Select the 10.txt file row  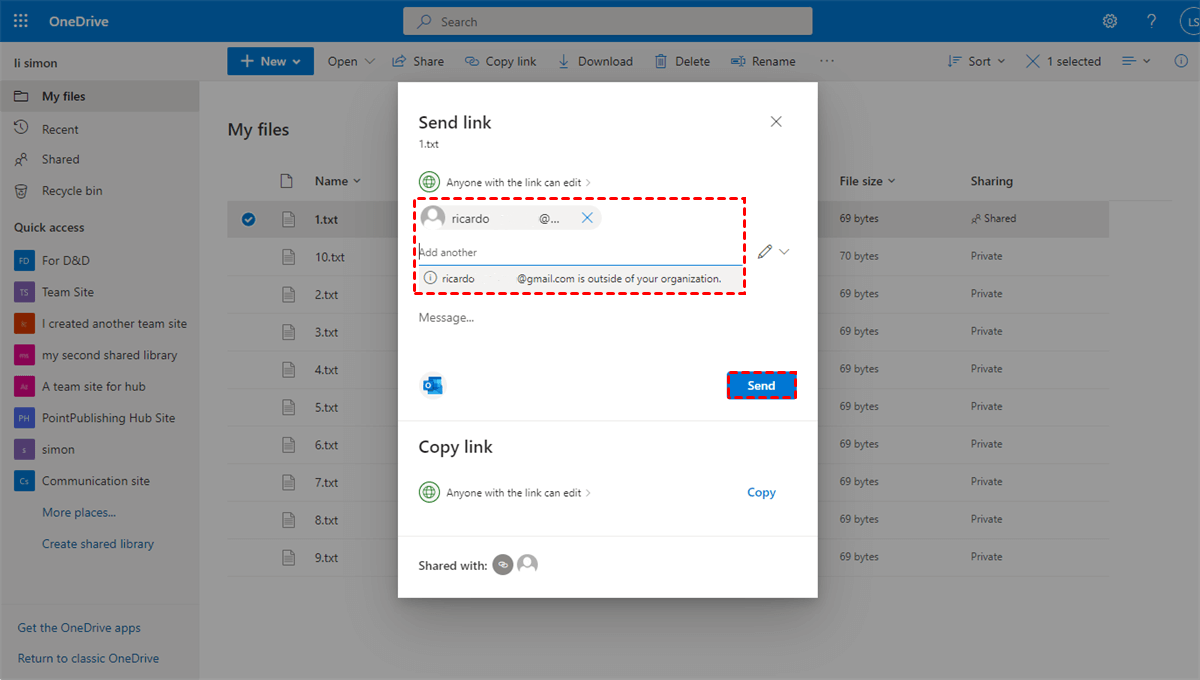668,256
